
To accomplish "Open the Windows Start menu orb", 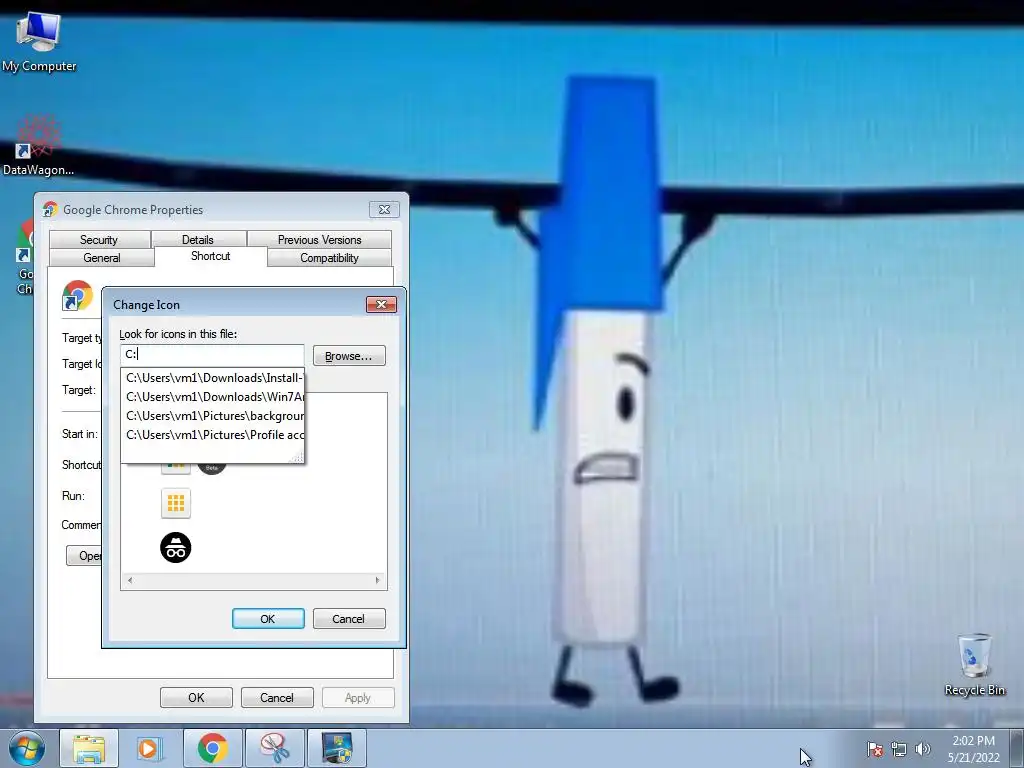I will click(x=27, y=748).
